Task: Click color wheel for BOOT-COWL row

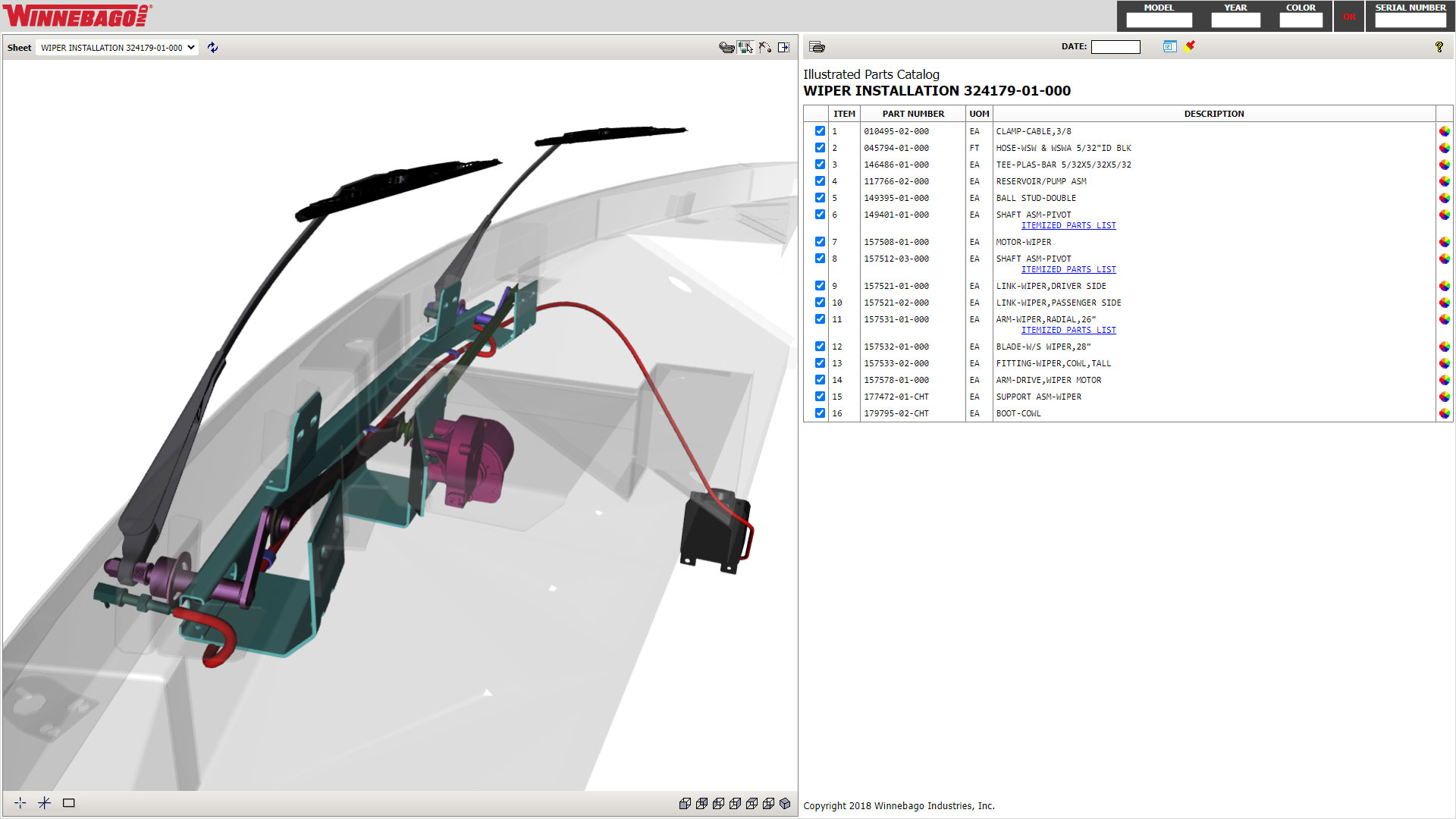Action: coord(1444,413)
